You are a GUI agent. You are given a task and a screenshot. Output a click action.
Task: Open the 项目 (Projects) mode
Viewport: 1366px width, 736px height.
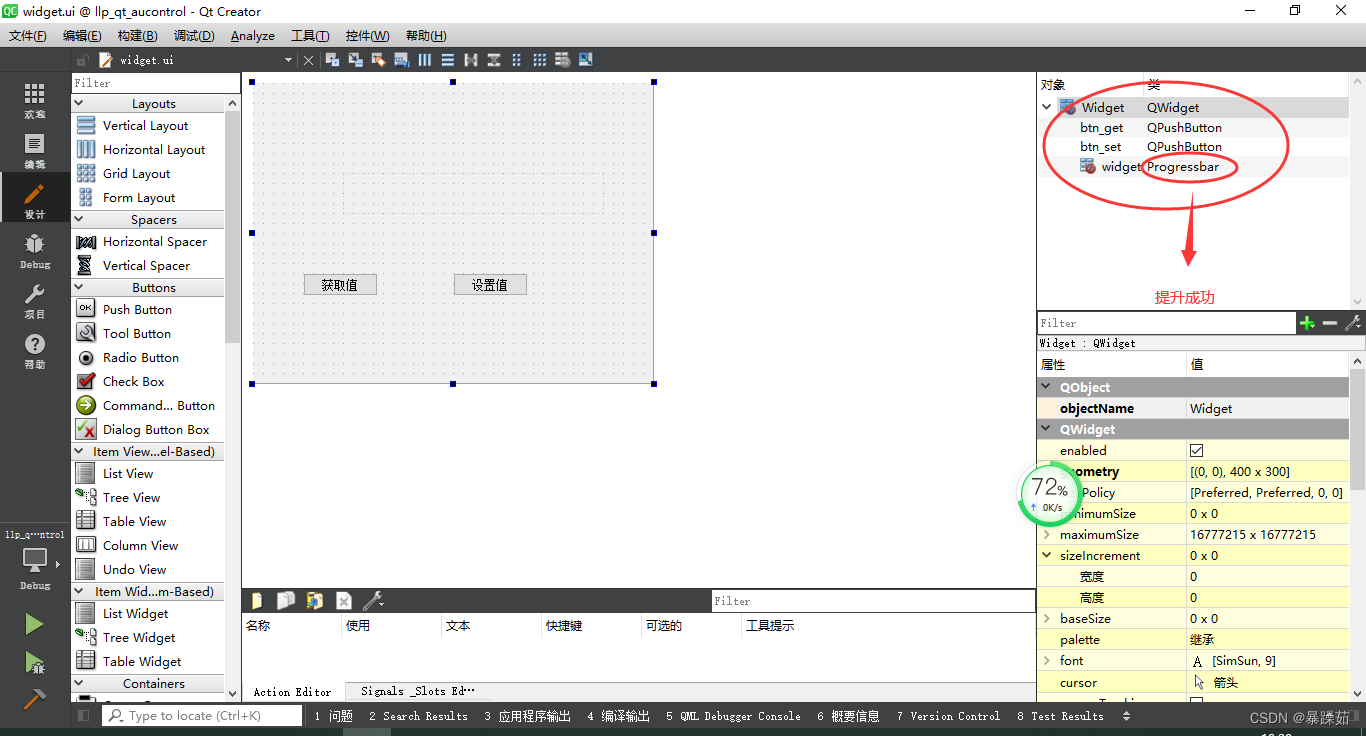pyautogui.click(x=34, y=300)
